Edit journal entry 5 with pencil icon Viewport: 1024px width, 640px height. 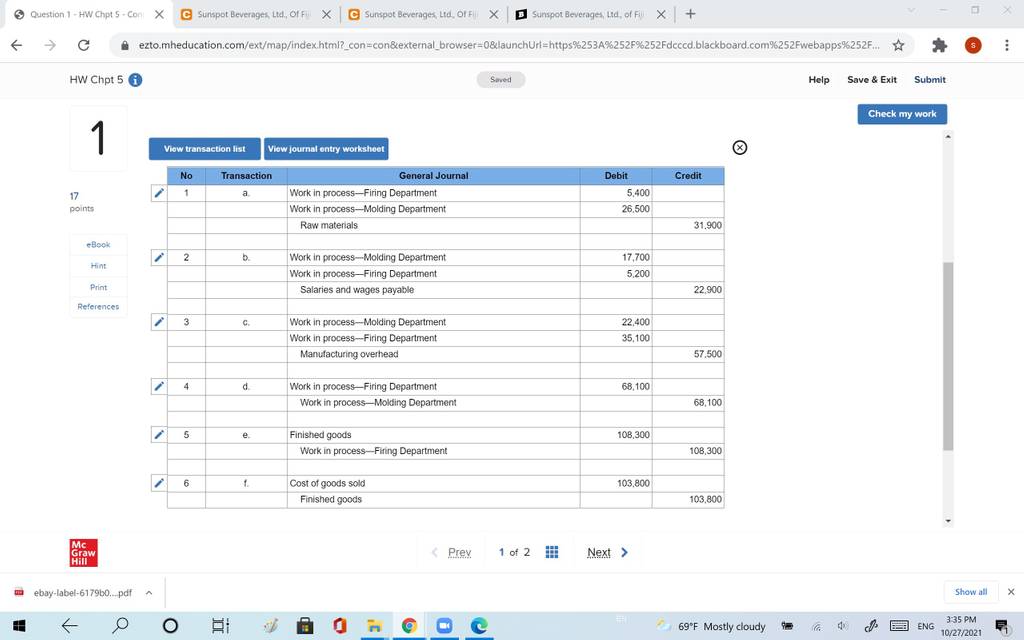(159, 434)
